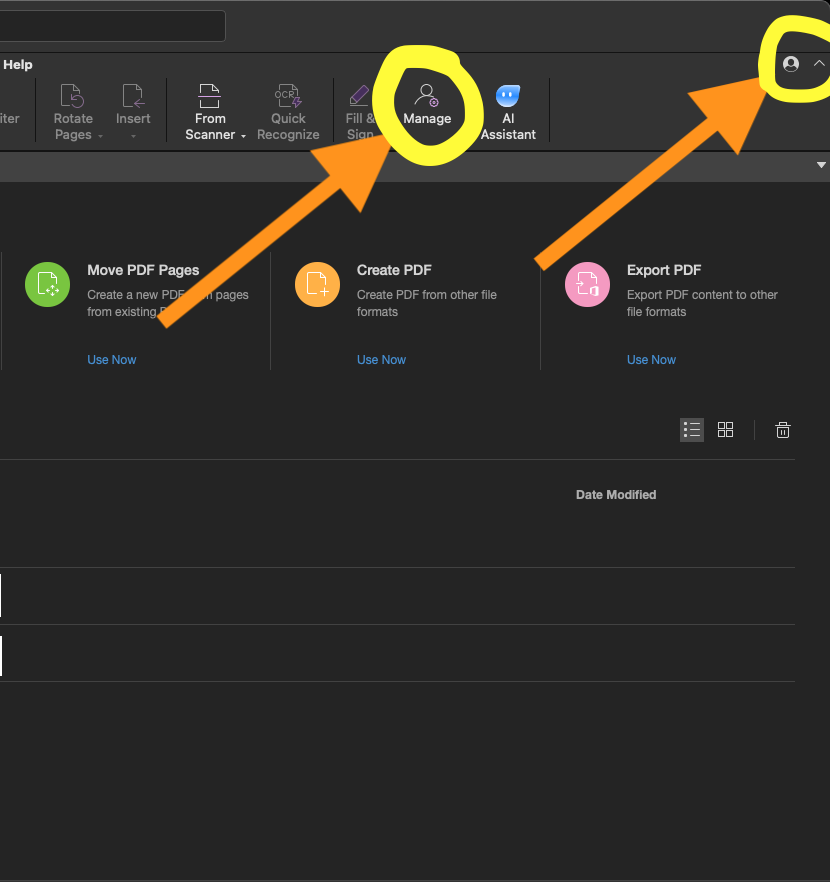Click the pink Export PDF icon

click(x=587, y=284)
